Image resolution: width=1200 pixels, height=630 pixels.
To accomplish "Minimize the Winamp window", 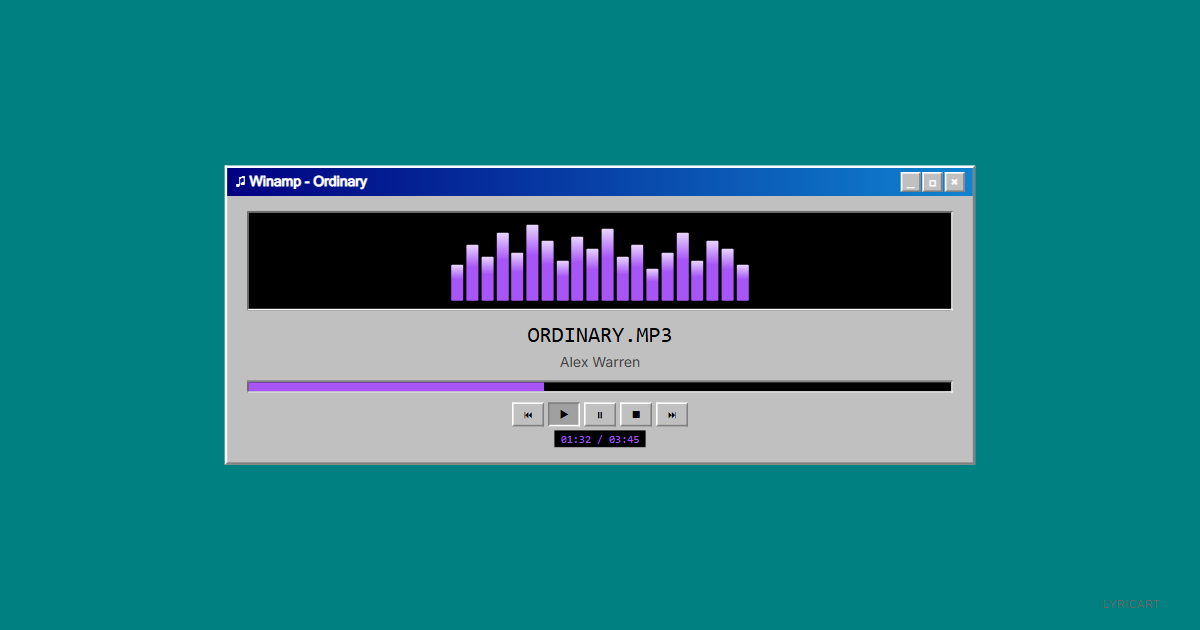I will (910, 181).
